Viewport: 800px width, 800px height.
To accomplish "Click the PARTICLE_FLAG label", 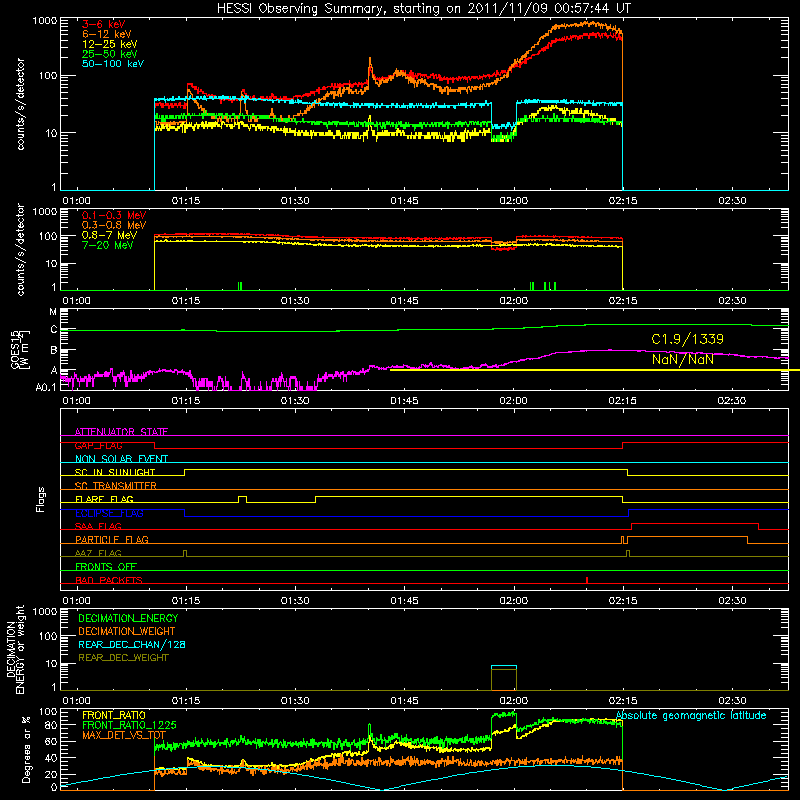I will pyautogui.click(x=112, y=539).
